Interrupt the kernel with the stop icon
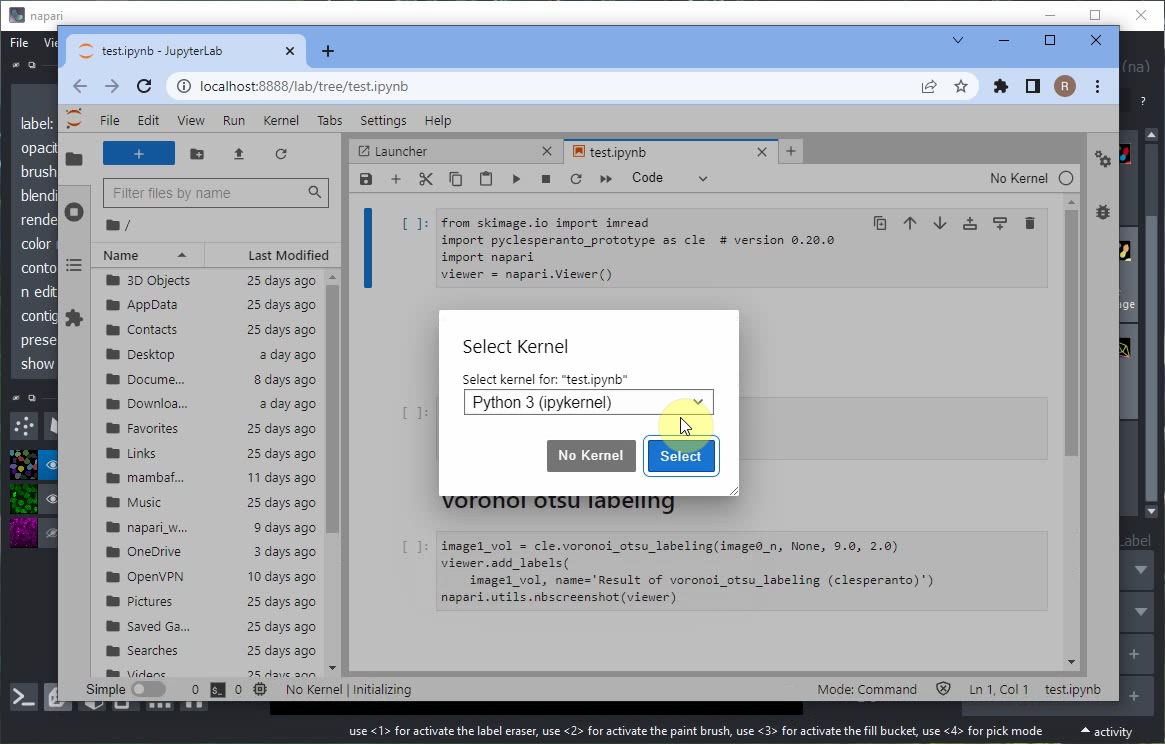1165x744 pixels. pyautogui.click(x=546, y=179)
